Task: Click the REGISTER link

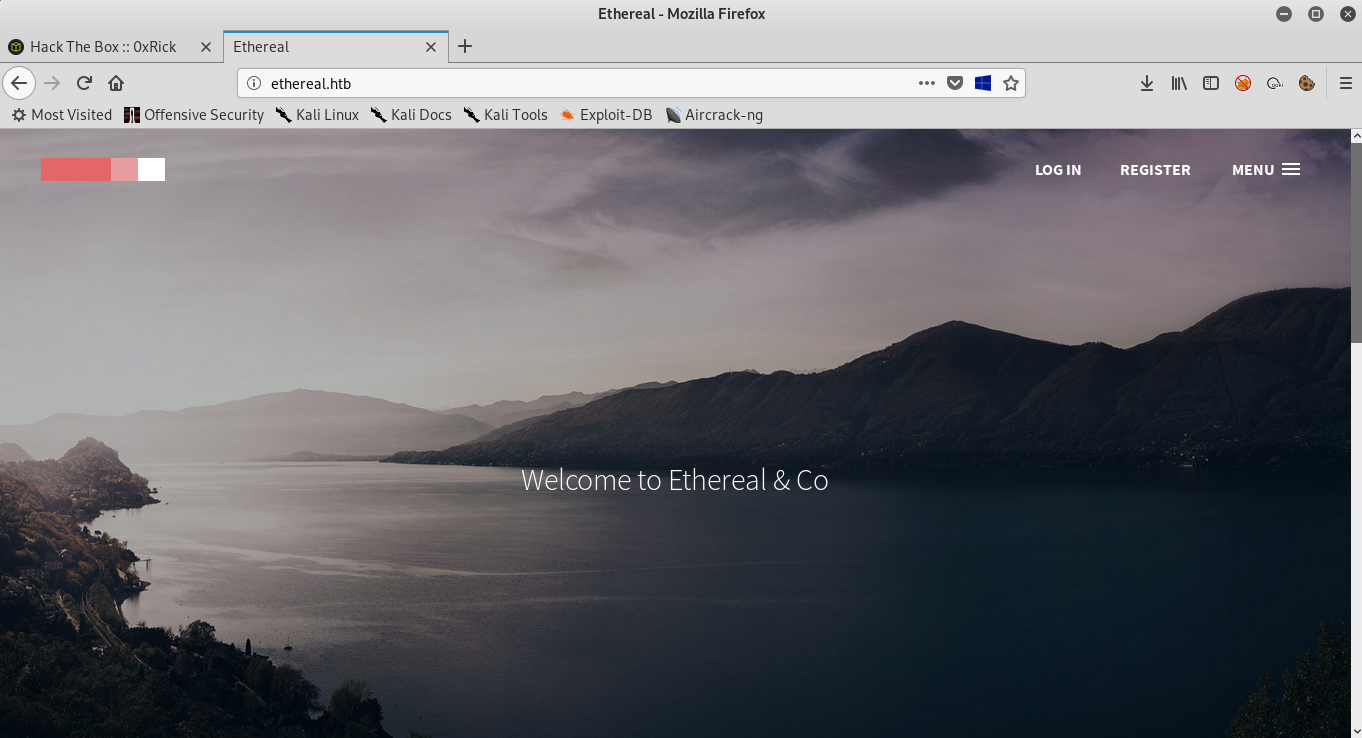Action: click(1155, 170)
